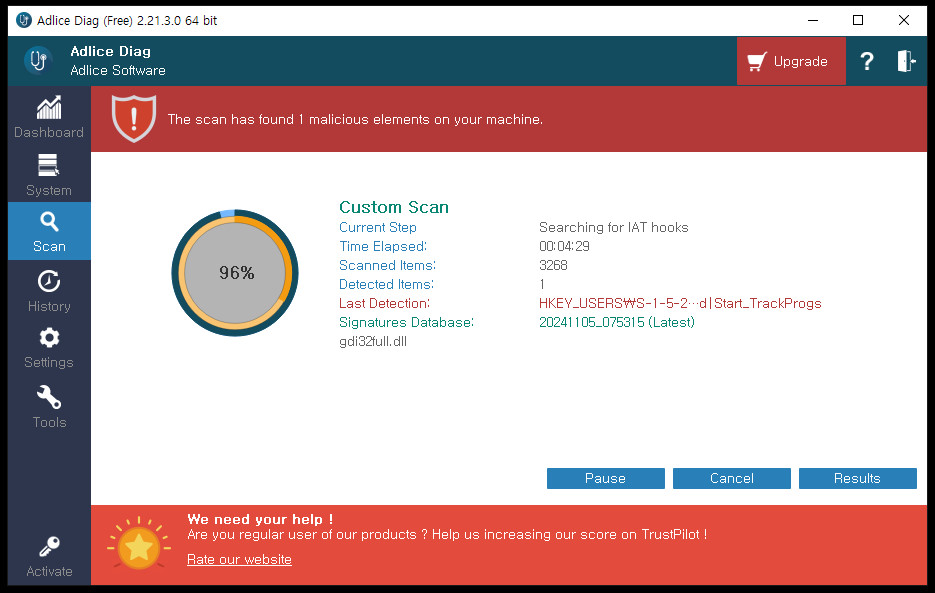Select the Scan tab in the sidebar
935x593 pixels.
49,231
